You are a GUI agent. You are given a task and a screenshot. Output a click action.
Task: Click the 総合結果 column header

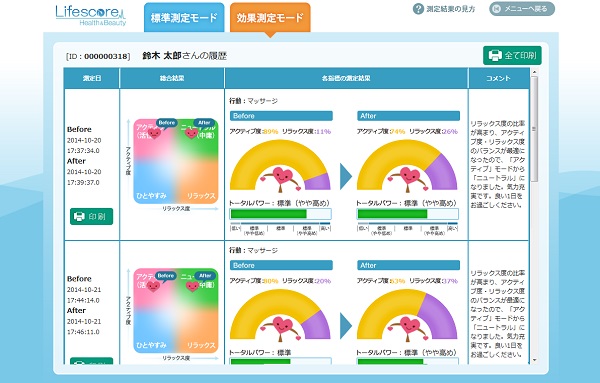tap(172, 78)
